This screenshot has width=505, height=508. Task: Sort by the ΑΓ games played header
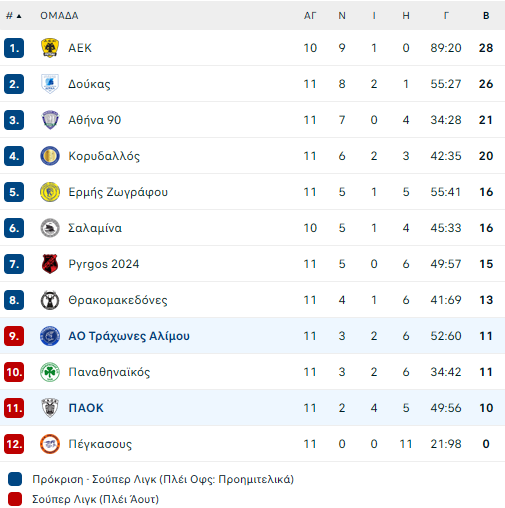pos(310,16)
